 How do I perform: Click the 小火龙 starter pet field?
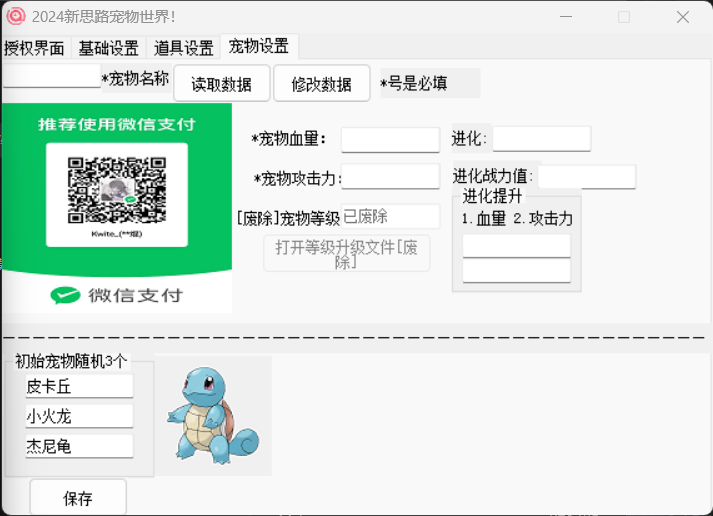[79, 416]
